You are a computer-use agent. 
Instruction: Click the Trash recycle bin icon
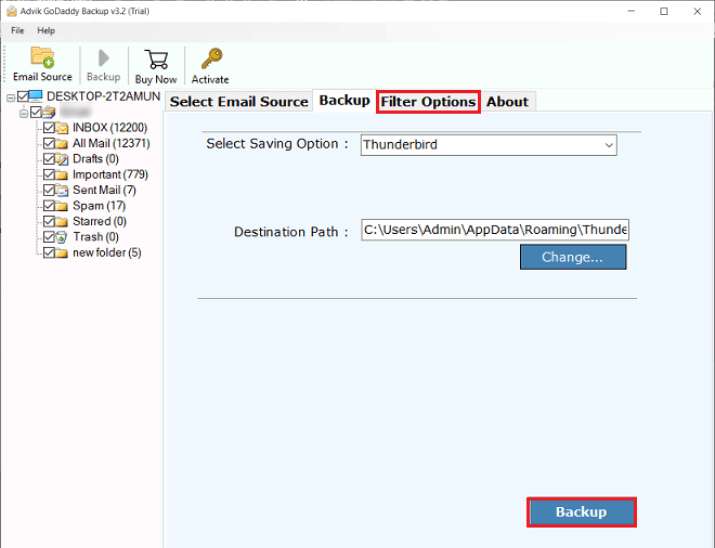coord(62,237)
